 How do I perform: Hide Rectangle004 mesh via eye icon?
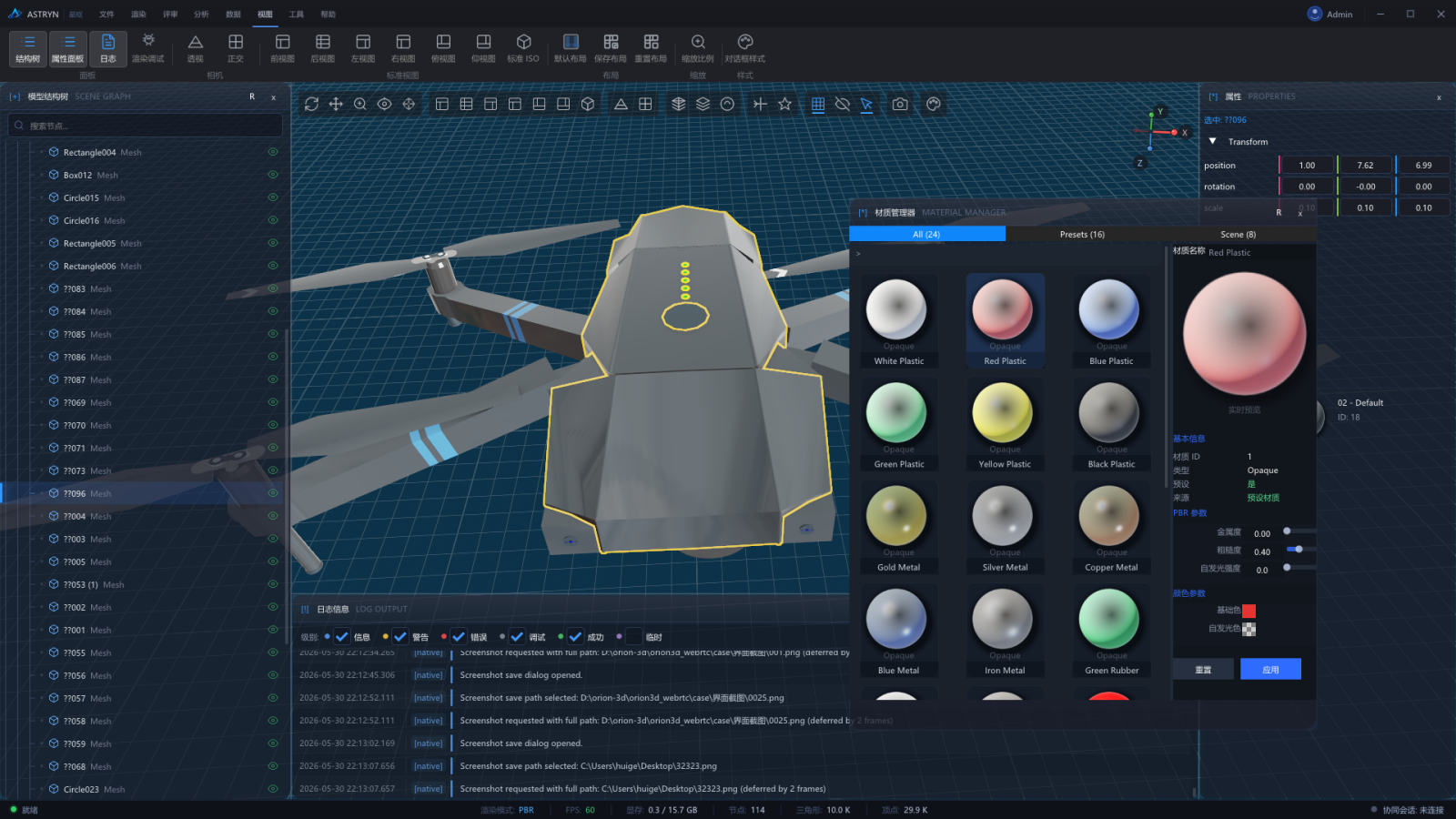click(x=273, y=152)
